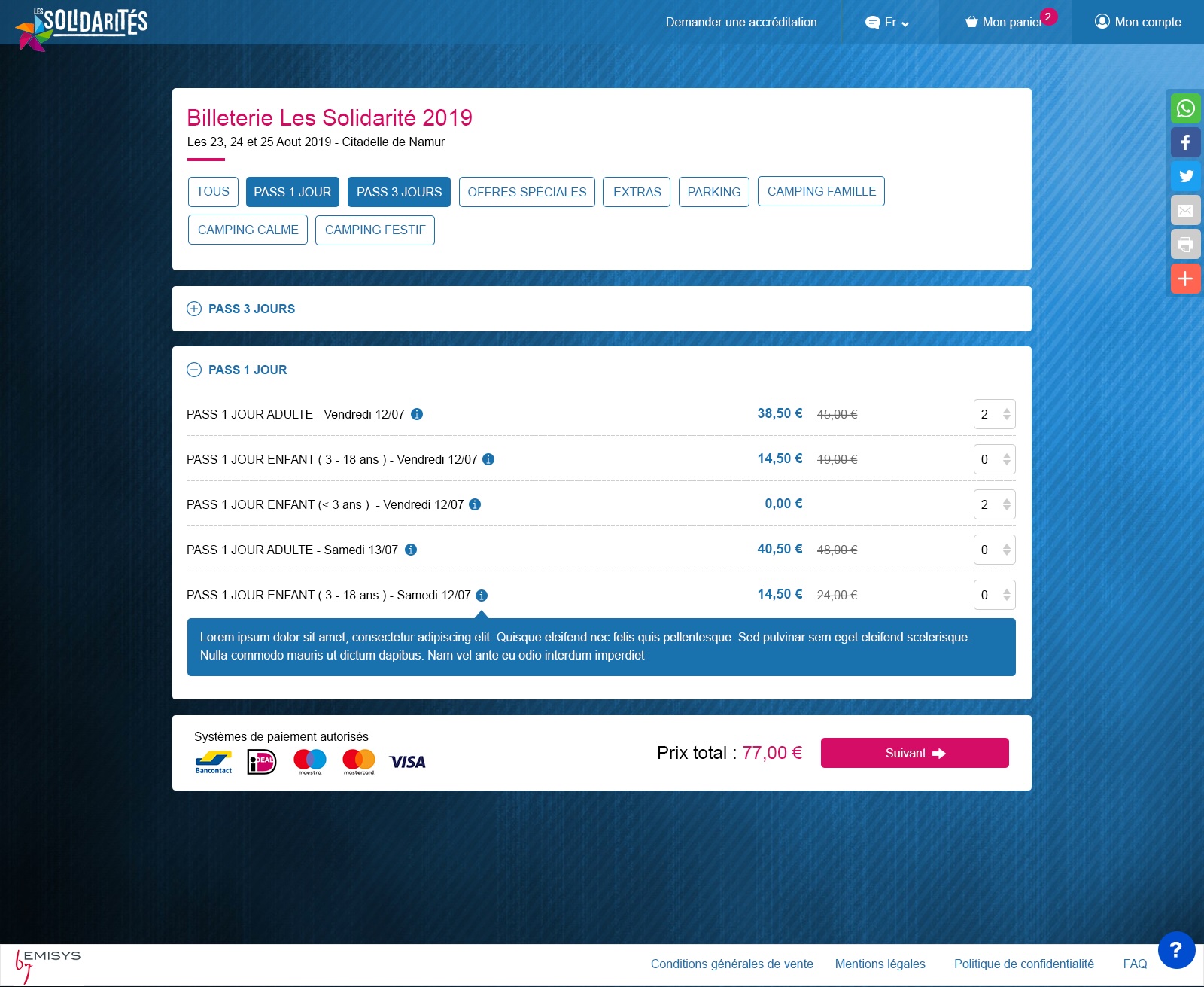Open Mentions légales link

[880, 964]
